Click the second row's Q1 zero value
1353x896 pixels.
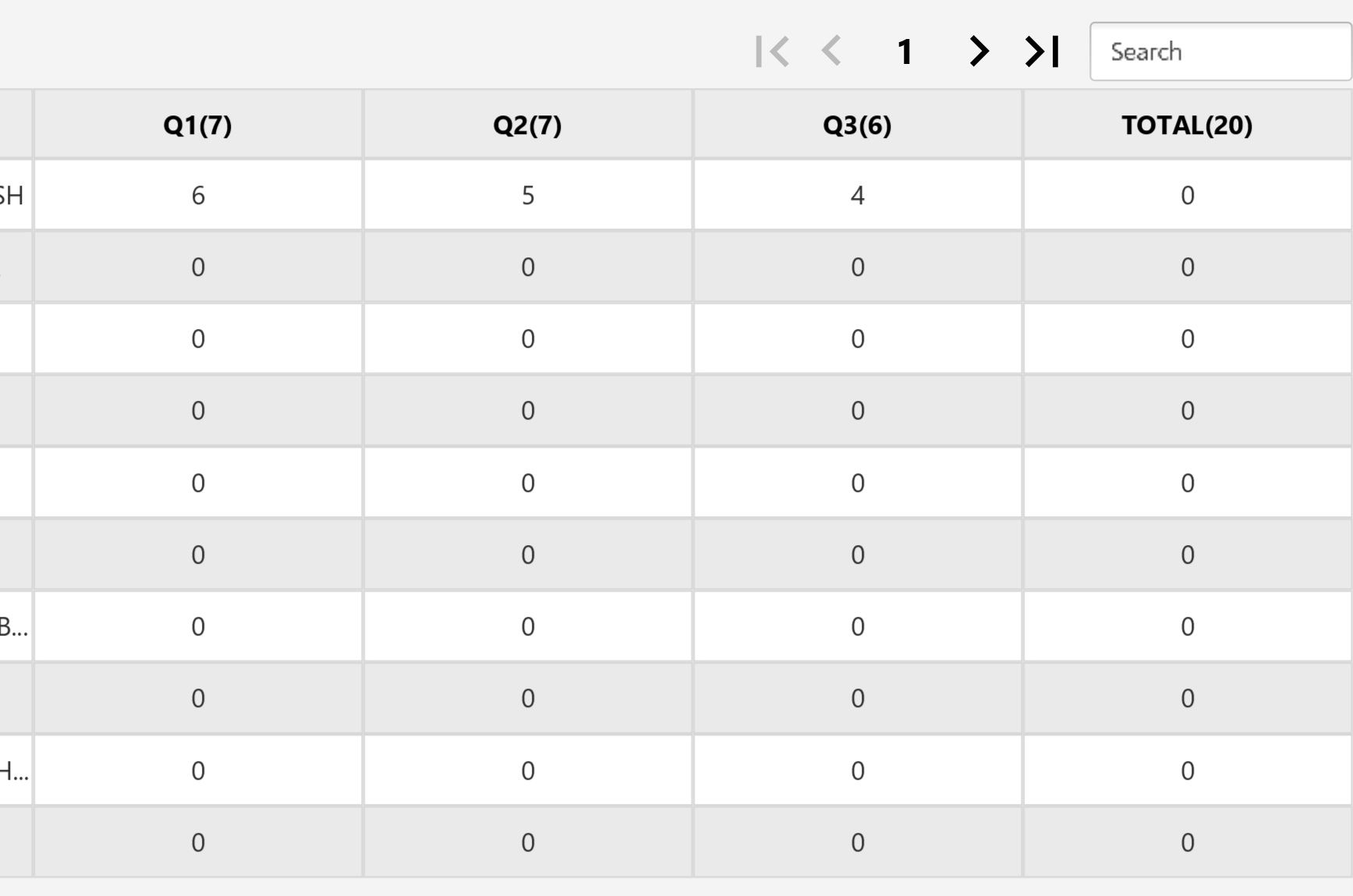click(197, 267)
